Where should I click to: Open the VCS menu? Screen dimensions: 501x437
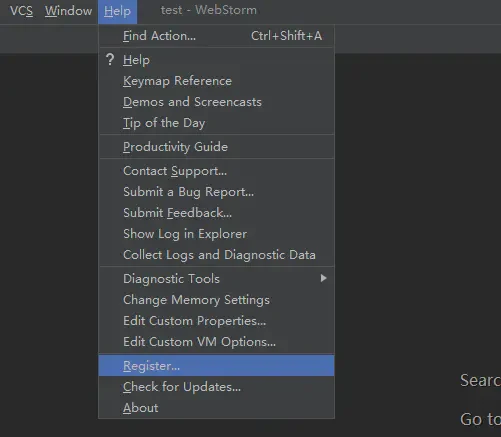coord(21,11)
